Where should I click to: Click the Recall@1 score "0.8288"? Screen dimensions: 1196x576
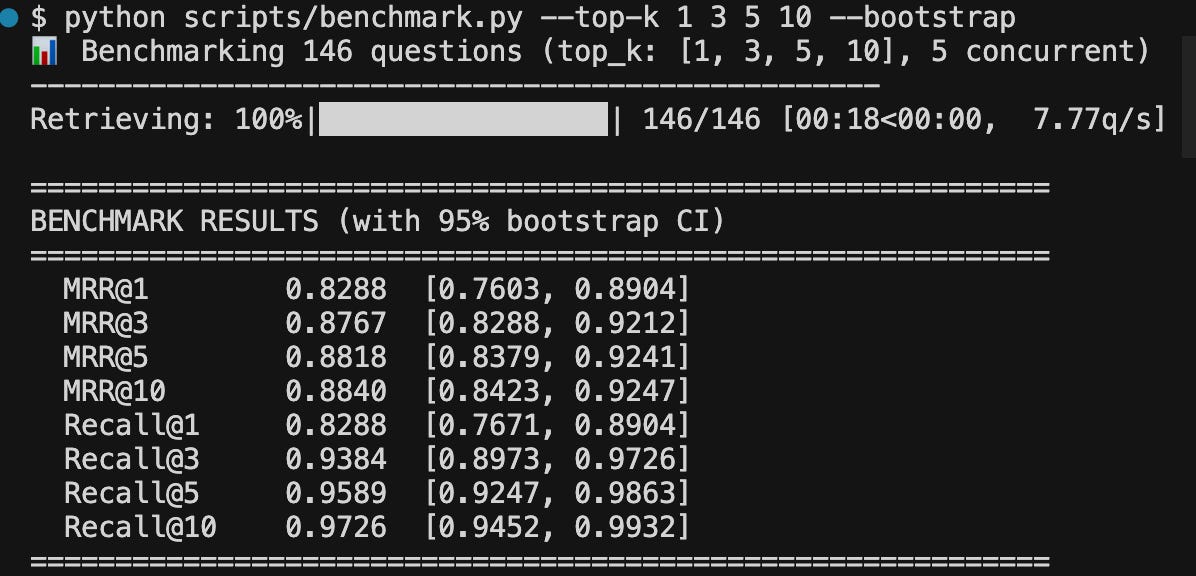click(x=336, y=424)
